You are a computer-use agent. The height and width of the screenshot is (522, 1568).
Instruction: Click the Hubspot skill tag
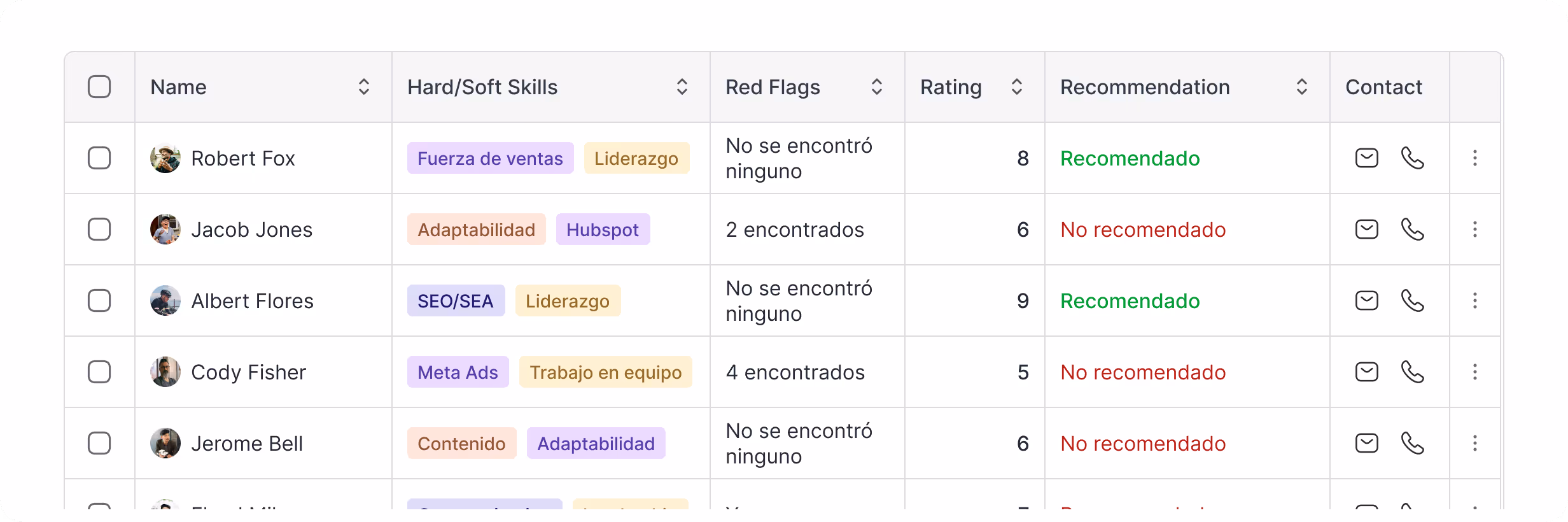603,229
